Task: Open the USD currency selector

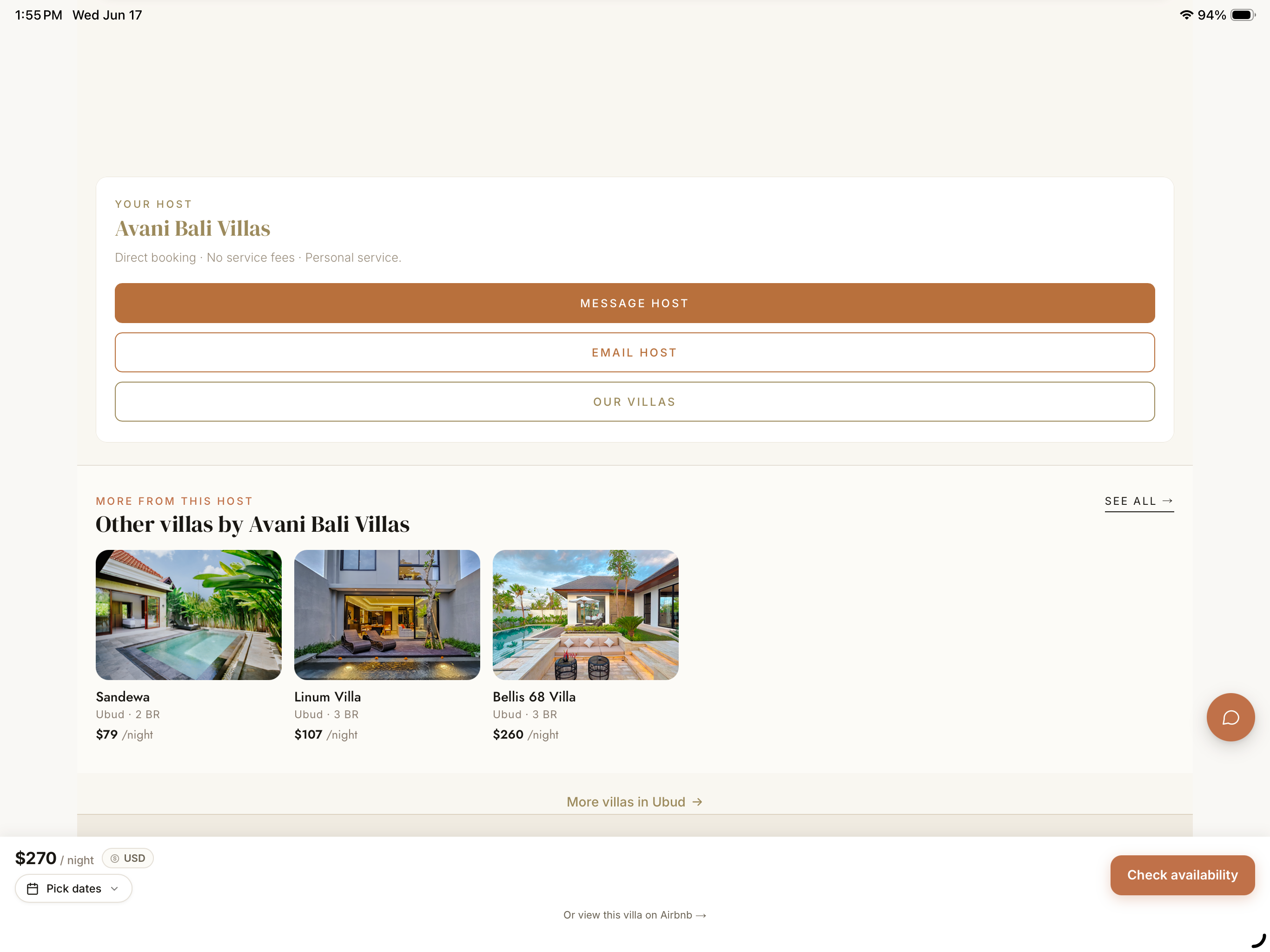Action: (x=127, y=858)
